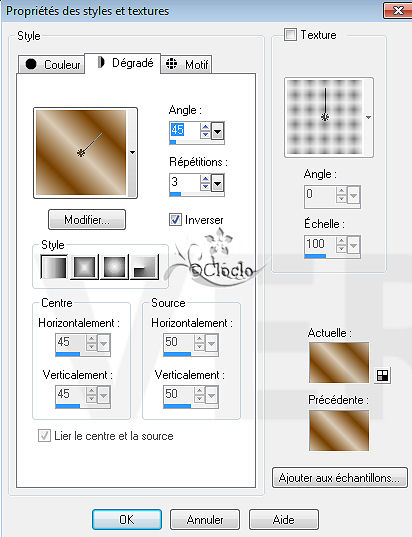This screenshot has width=412, height=537.
Task: Uncheck the Inverser checkbox
Action: click(x=175, y=220)
